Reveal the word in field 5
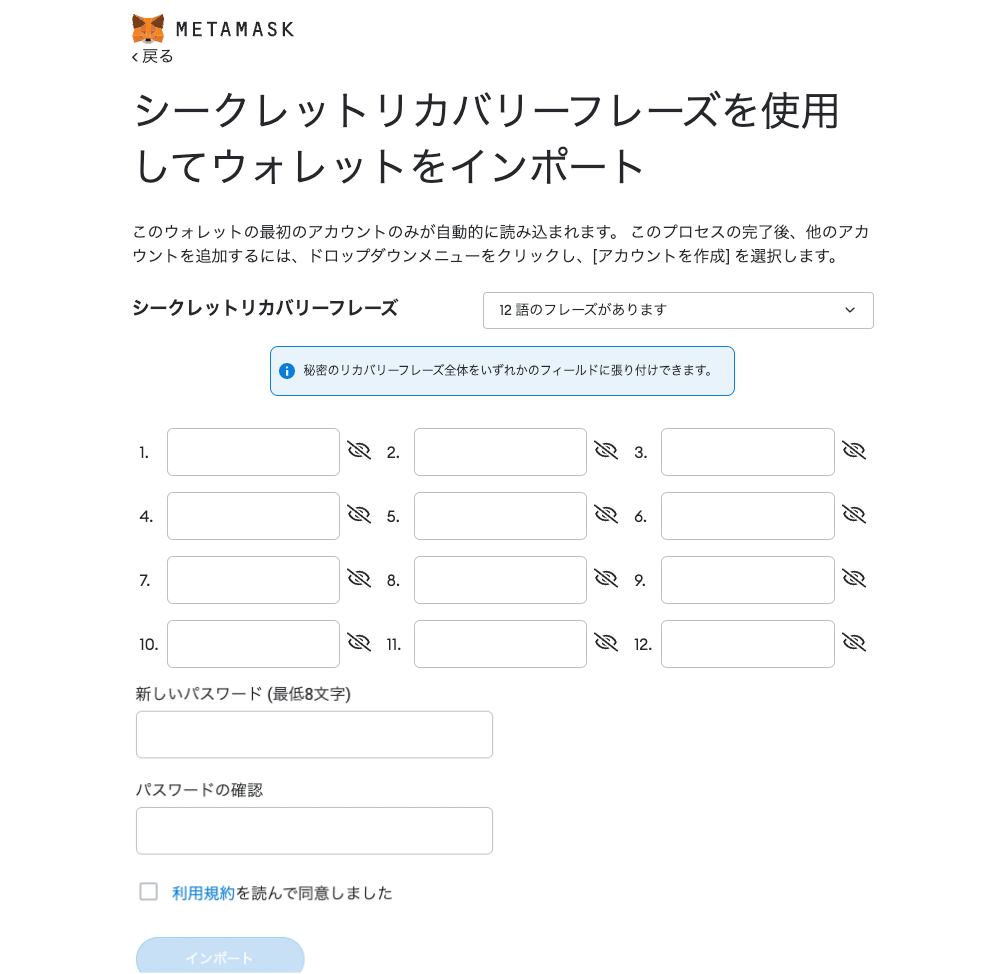This screenshot has height=974, width=1008. tap(606, 514)
